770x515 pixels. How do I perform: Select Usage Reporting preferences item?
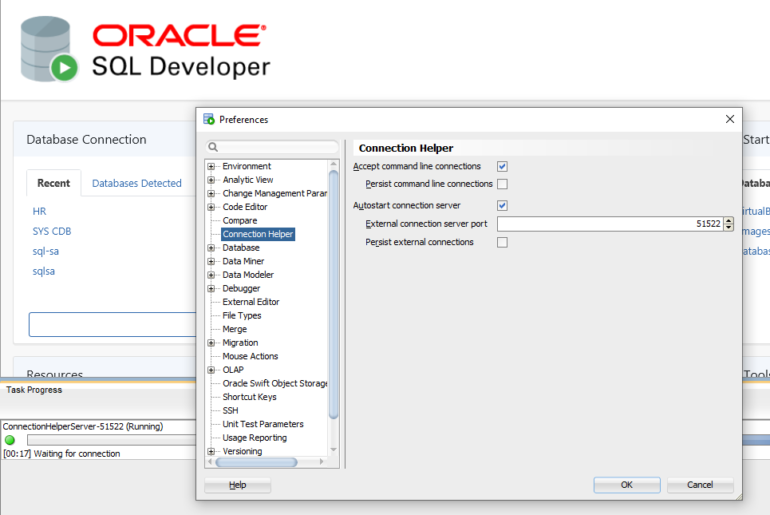[x=254, y=437]
